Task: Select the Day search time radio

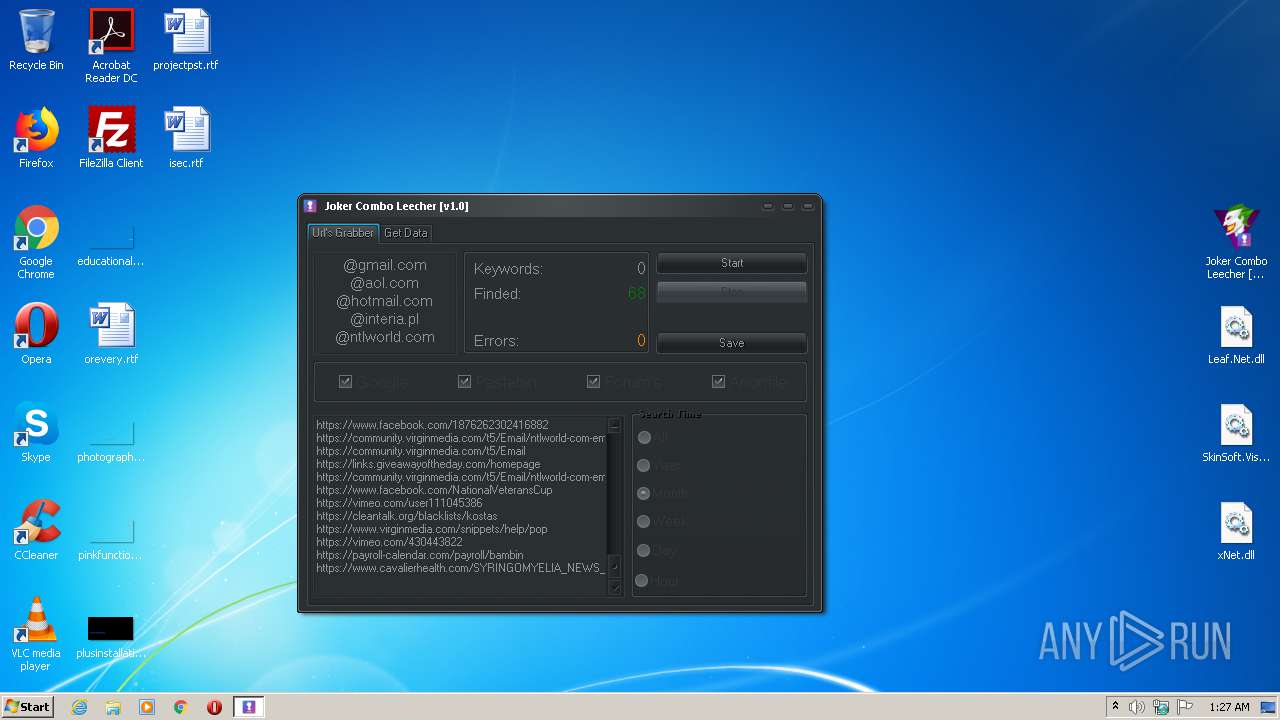Action: point(644,550)
